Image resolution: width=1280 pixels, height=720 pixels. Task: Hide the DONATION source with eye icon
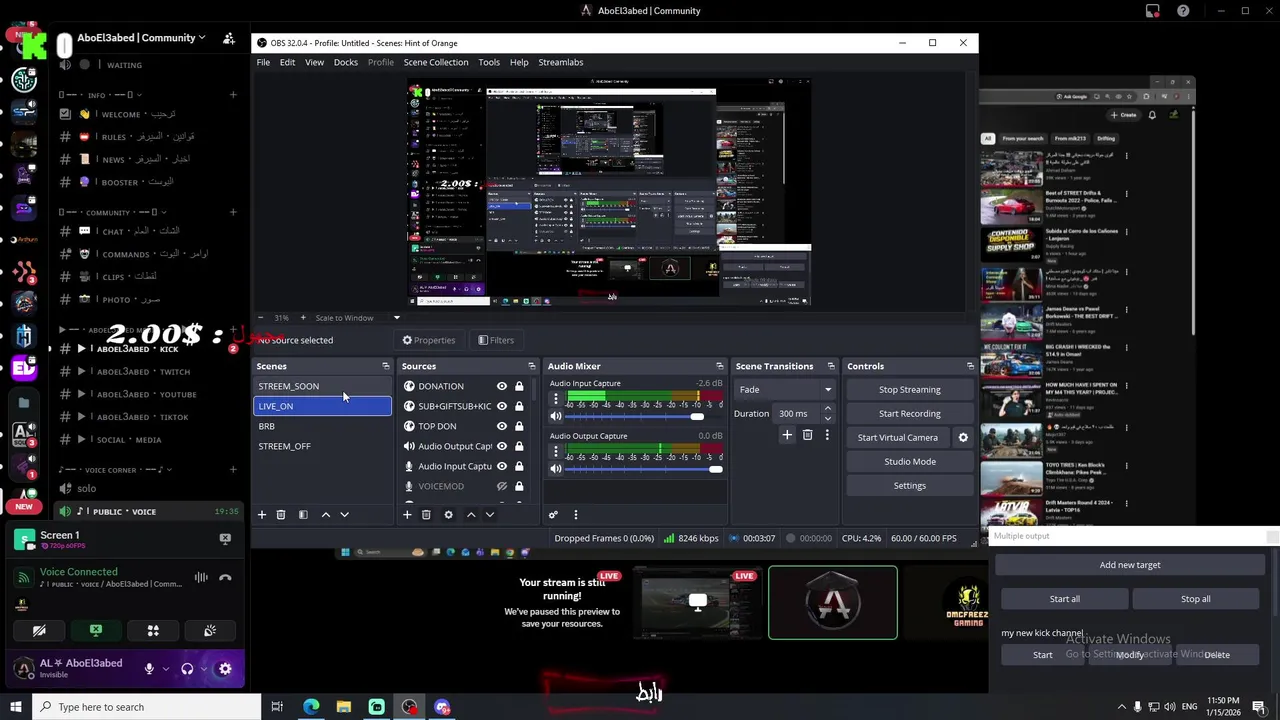pos(502,386)
